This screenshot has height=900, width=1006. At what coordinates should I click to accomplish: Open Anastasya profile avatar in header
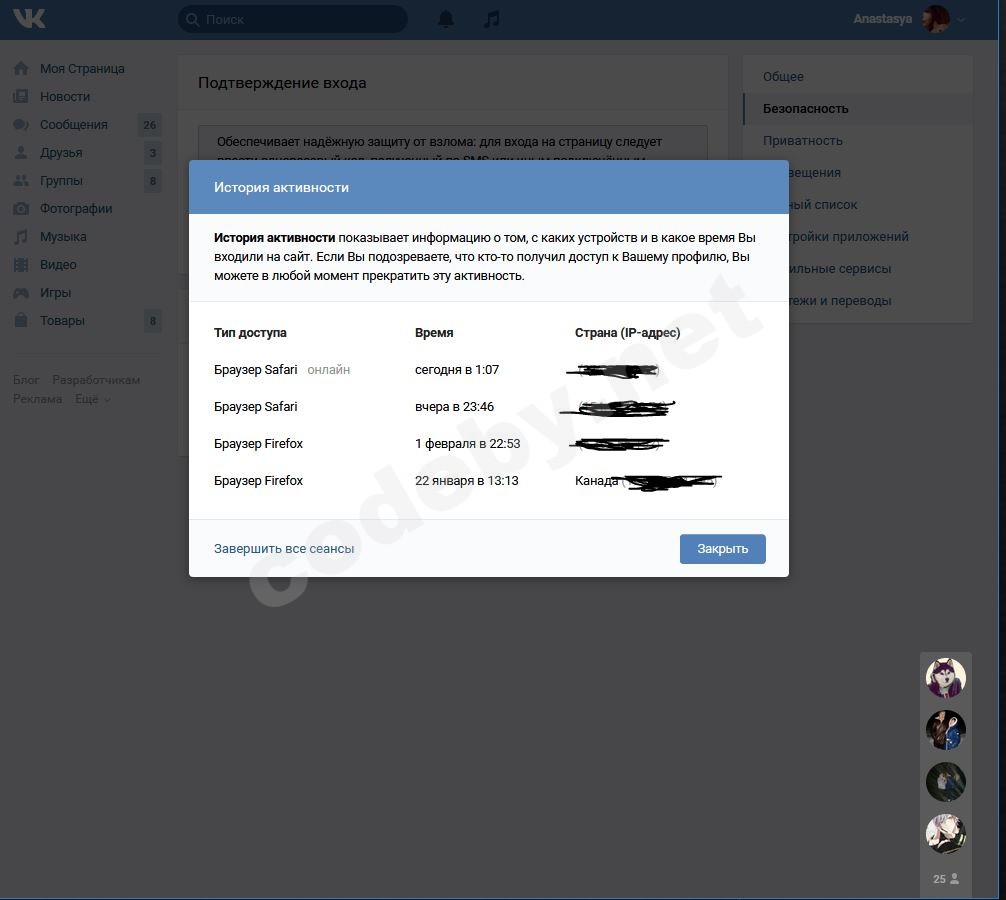(x=936, y=19)
